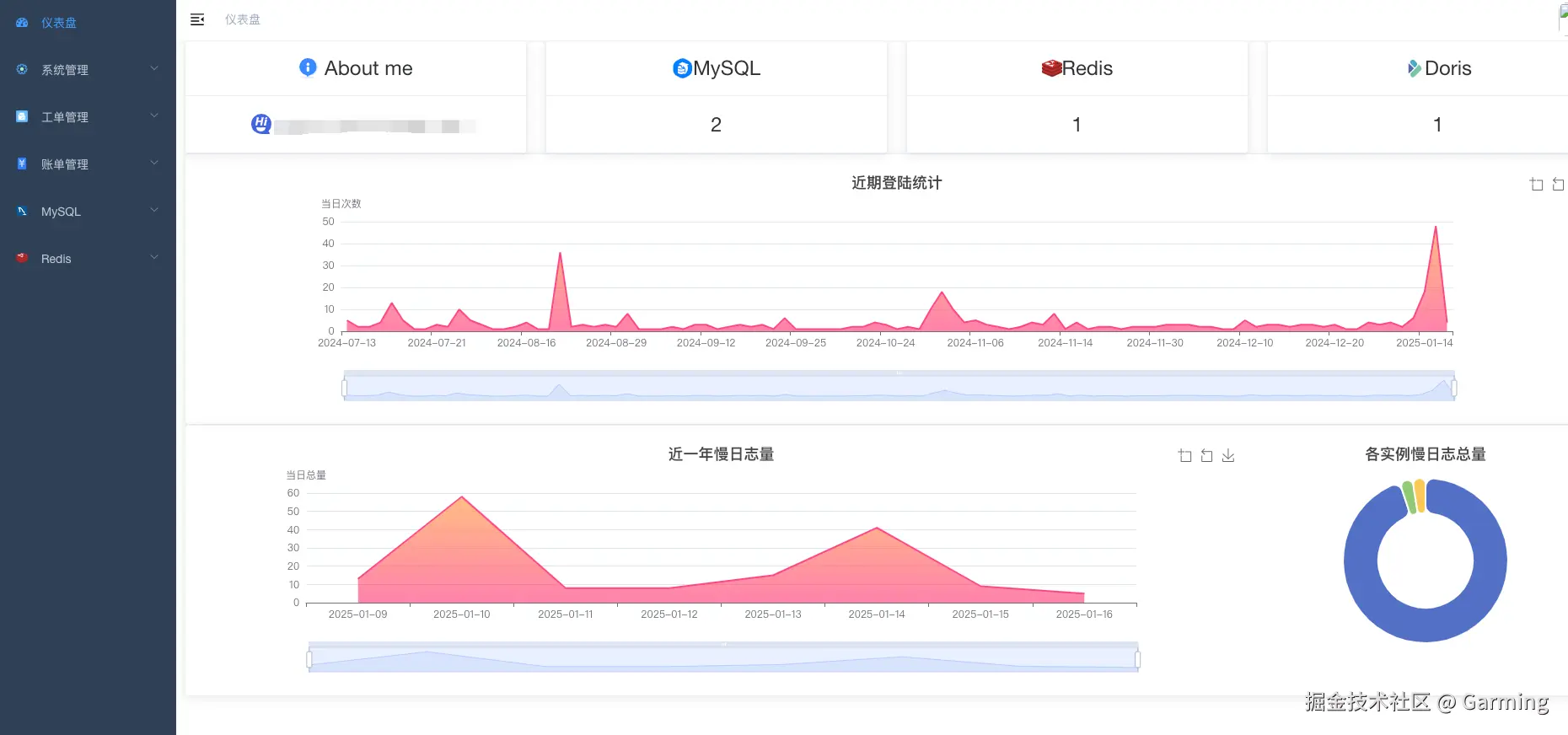This screenshot has height=735, width=1568.
Task: Click the large blue donut chart segment
Action: tap(1426, 624)
